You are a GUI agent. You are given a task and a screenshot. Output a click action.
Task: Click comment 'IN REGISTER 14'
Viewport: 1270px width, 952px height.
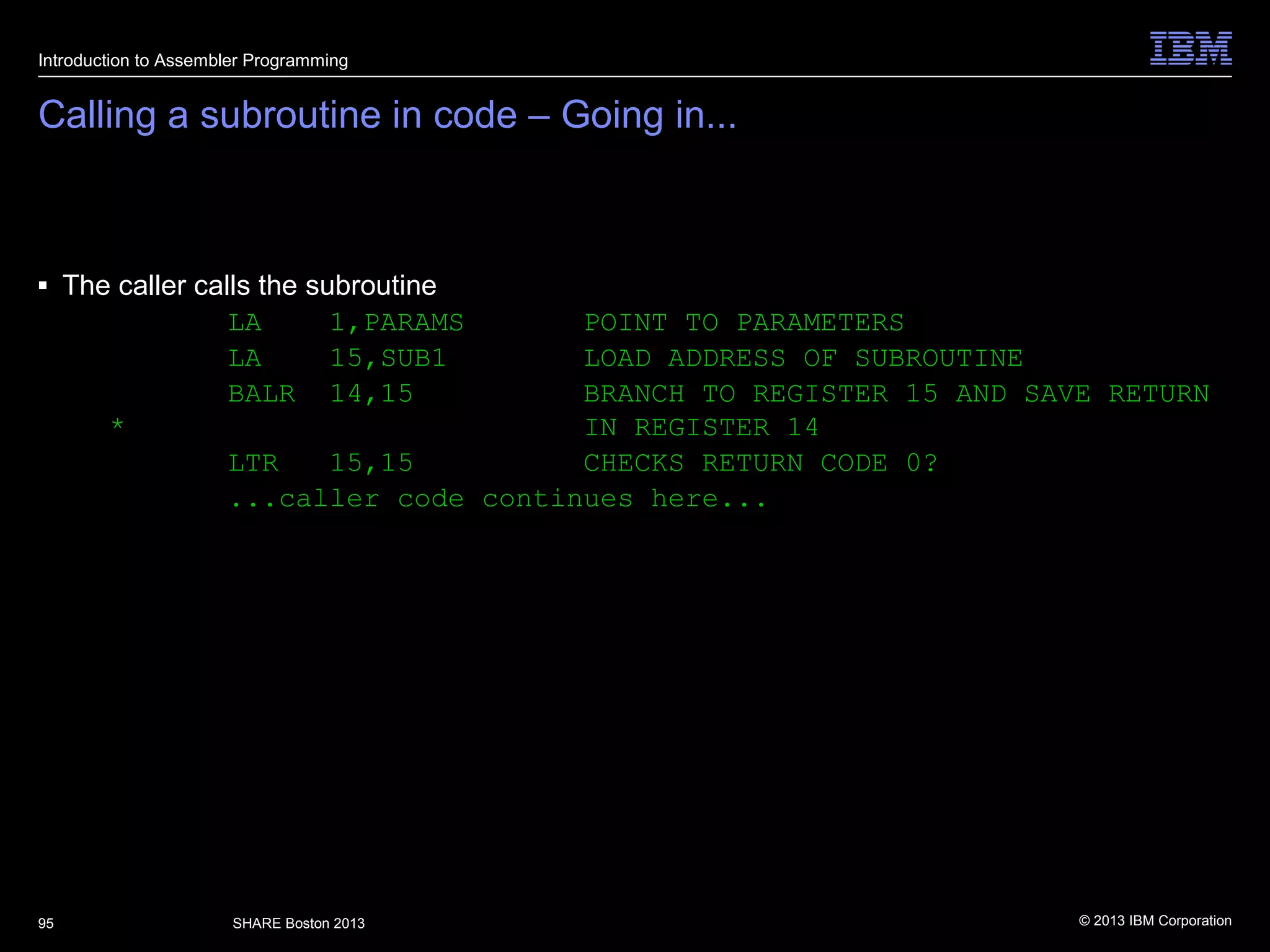click(701, 428)
